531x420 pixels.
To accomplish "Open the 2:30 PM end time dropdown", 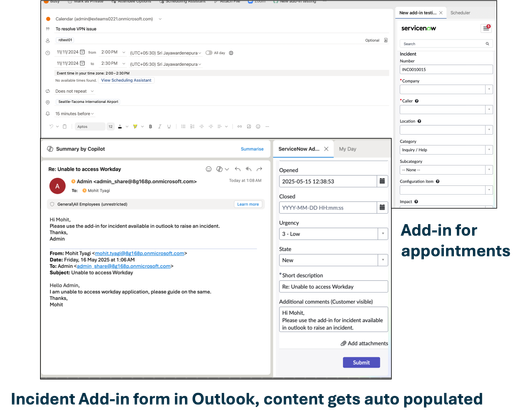I will [x=123, y=64].
